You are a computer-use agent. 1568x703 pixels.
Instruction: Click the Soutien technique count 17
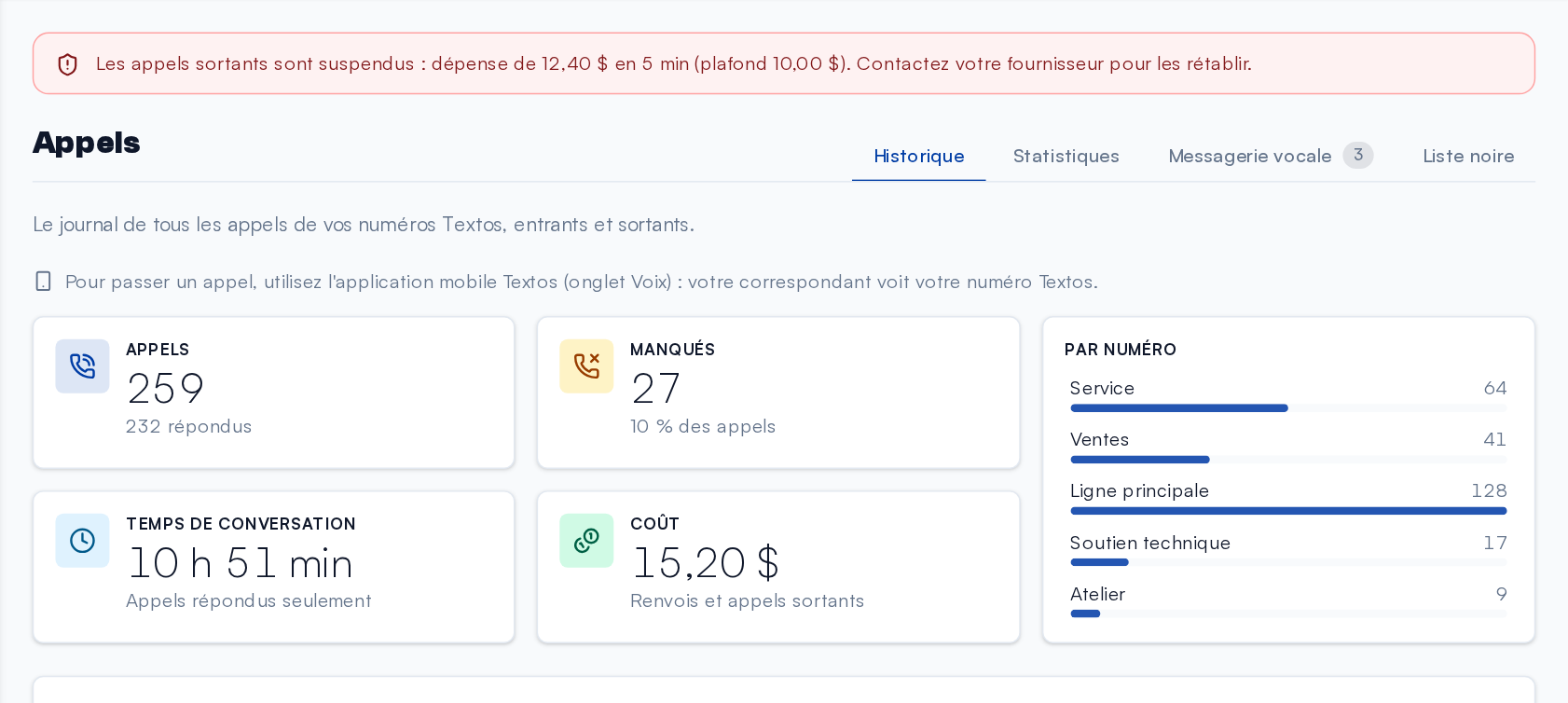click(1495, 543)
